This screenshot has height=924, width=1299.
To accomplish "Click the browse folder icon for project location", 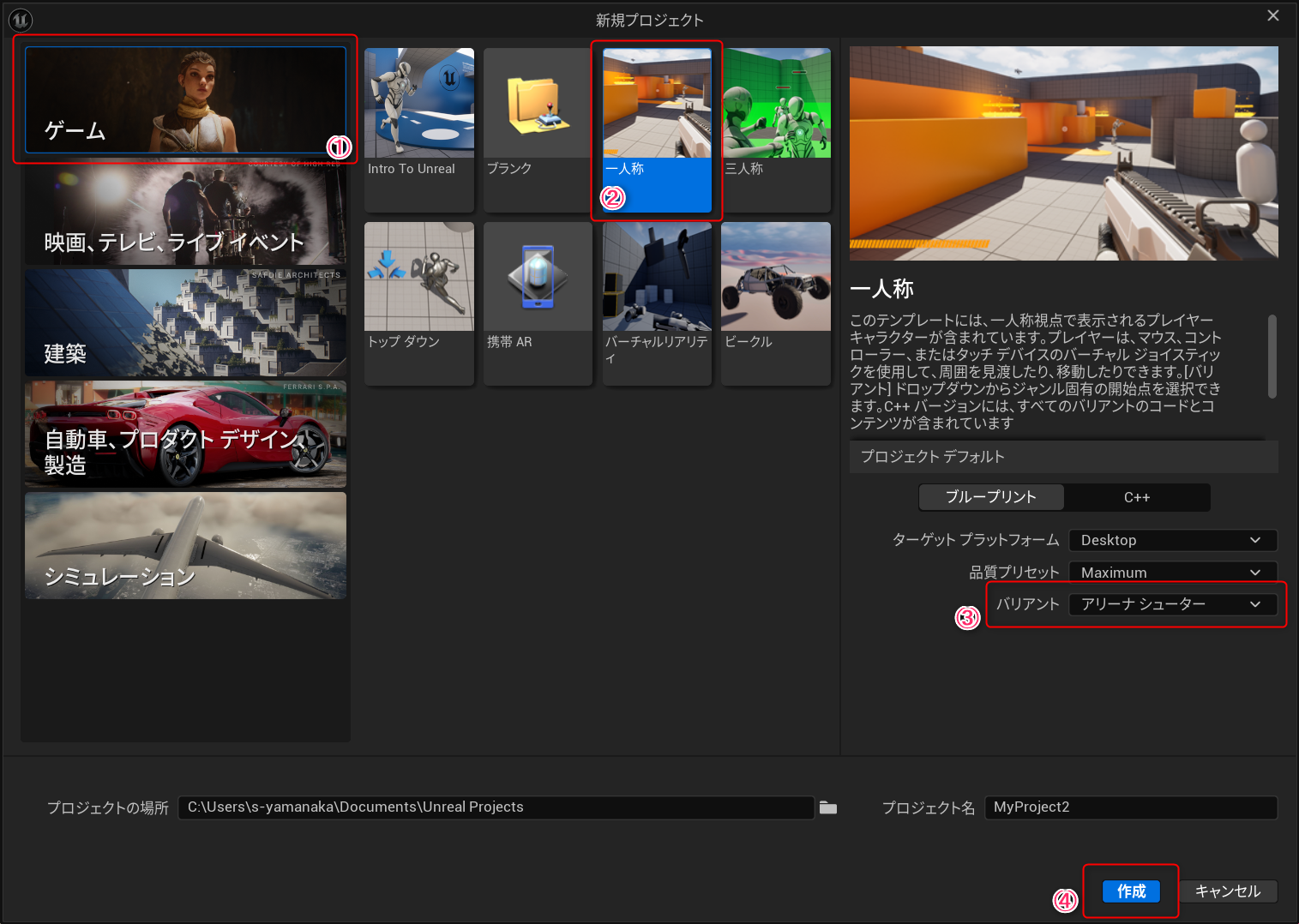I will coord(827,807).
